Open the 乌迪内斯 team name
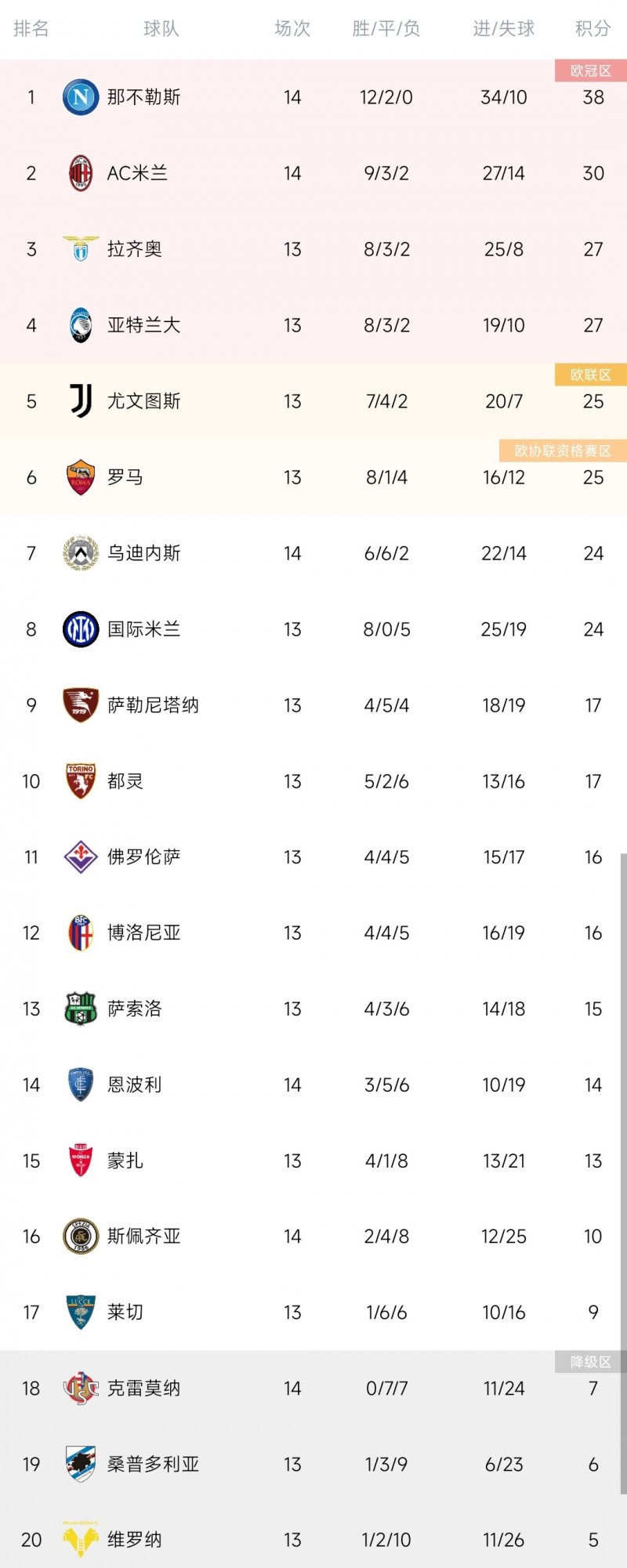The width and height of the screenshot is (627, 1568). point(144,553)
